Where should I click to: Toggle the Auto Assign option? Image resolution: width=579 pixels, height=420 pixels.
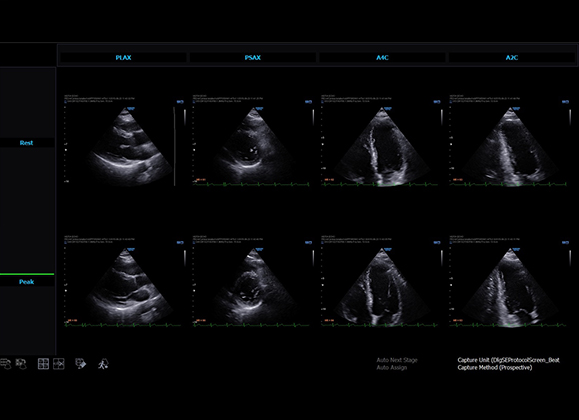[x=392, y=368]
